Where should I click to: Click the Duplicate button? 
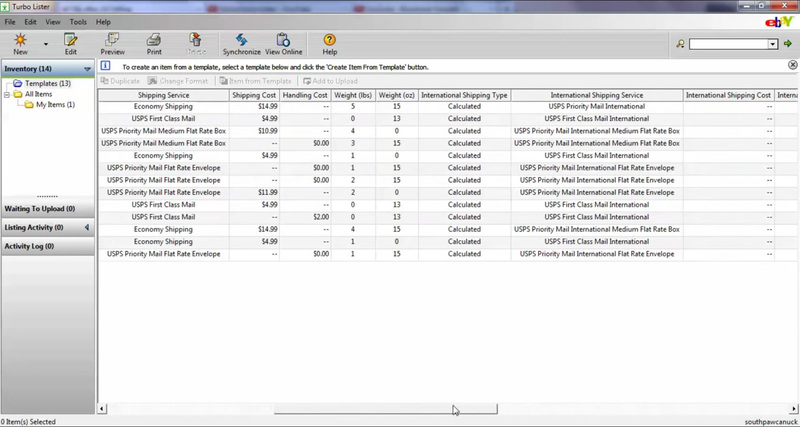pos(120,81)
